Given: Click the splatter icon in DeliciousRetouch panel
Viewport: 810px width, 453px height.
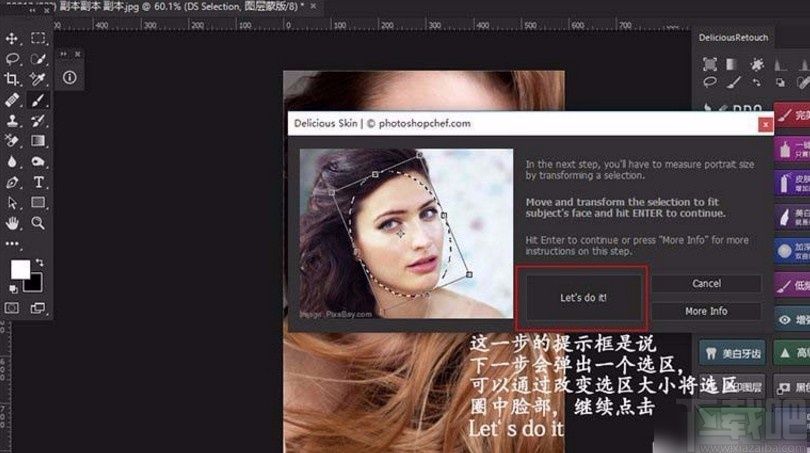Looking at the screenshot, I should (757, 64).
